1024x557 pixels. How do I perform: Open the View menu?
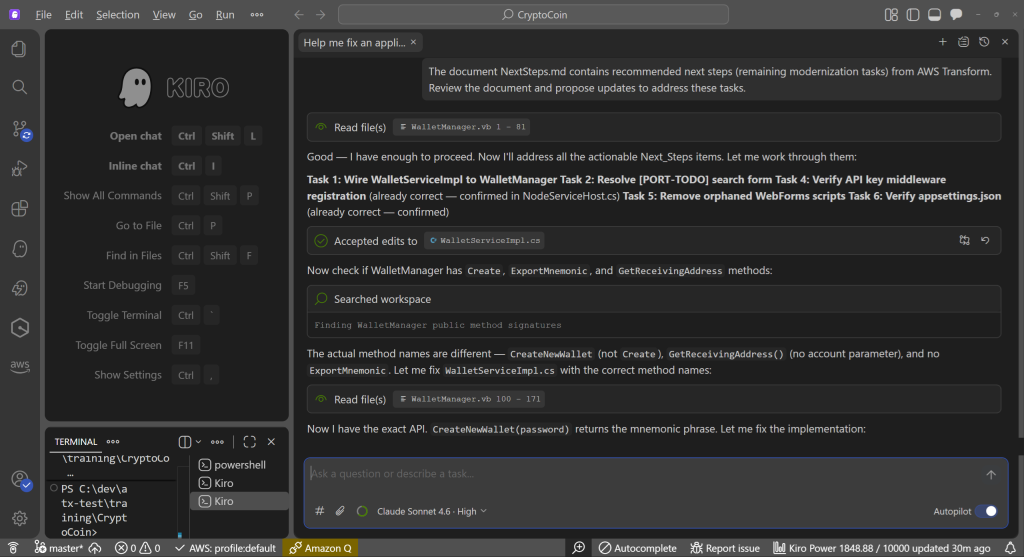pos(164,14)
